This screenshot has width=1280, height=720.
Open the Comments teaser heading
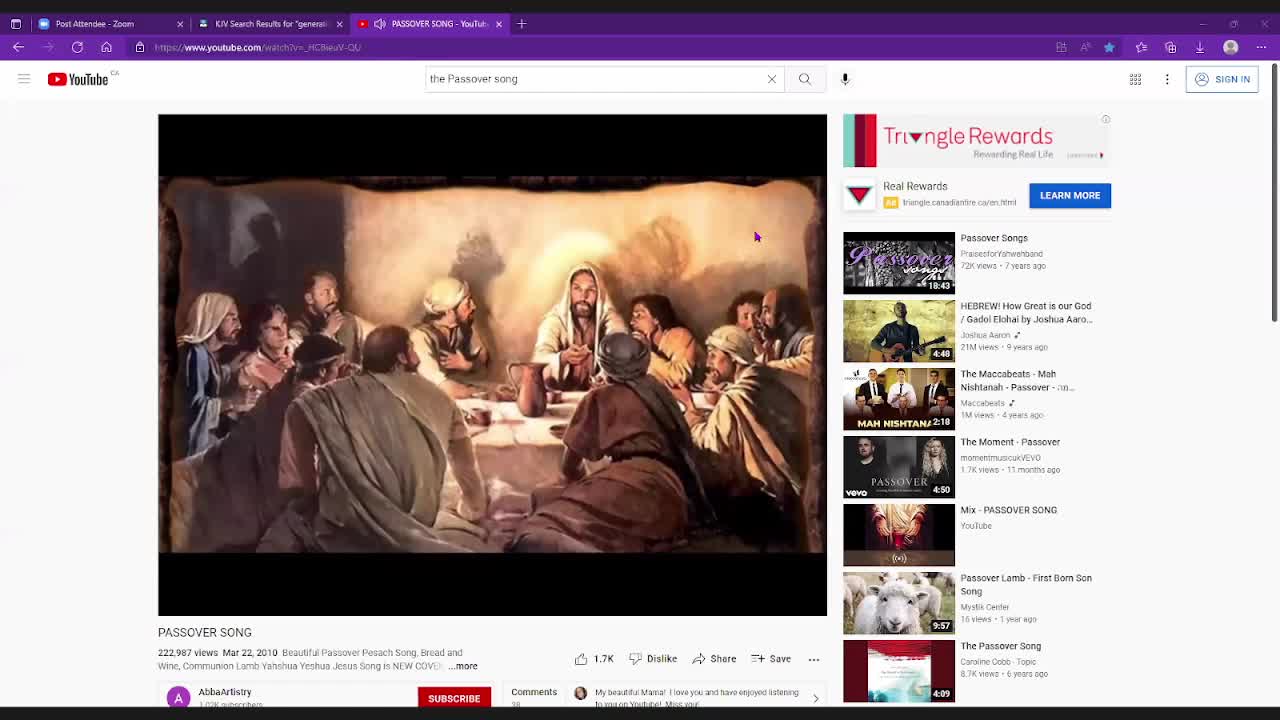[x=534, y=692]
